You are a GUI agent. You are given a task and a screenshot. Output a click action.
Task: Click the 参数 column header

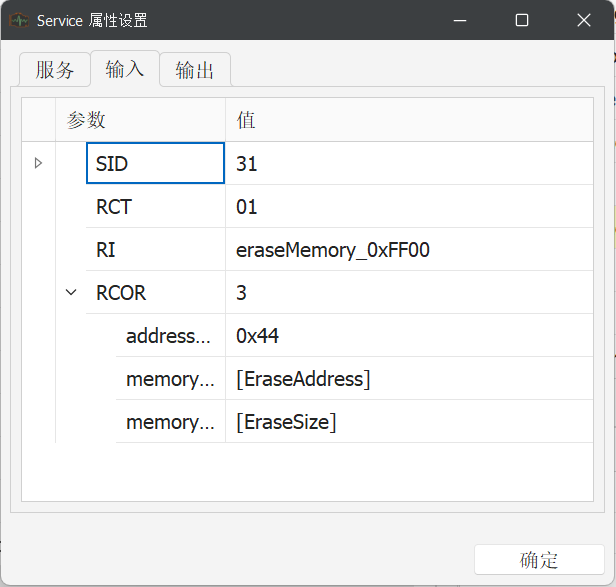140,119
